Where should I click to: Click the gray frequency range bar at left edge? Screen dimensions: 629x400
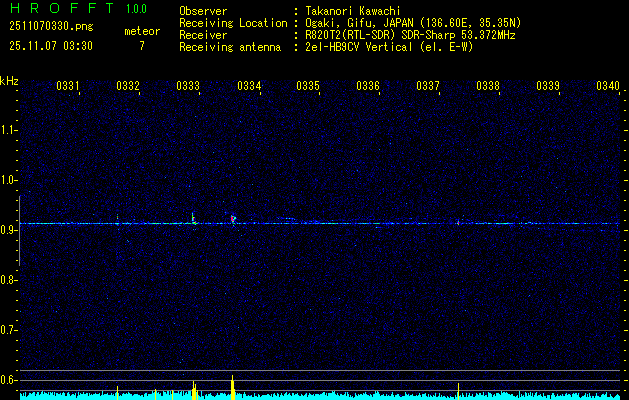click(x=19, y=231)
